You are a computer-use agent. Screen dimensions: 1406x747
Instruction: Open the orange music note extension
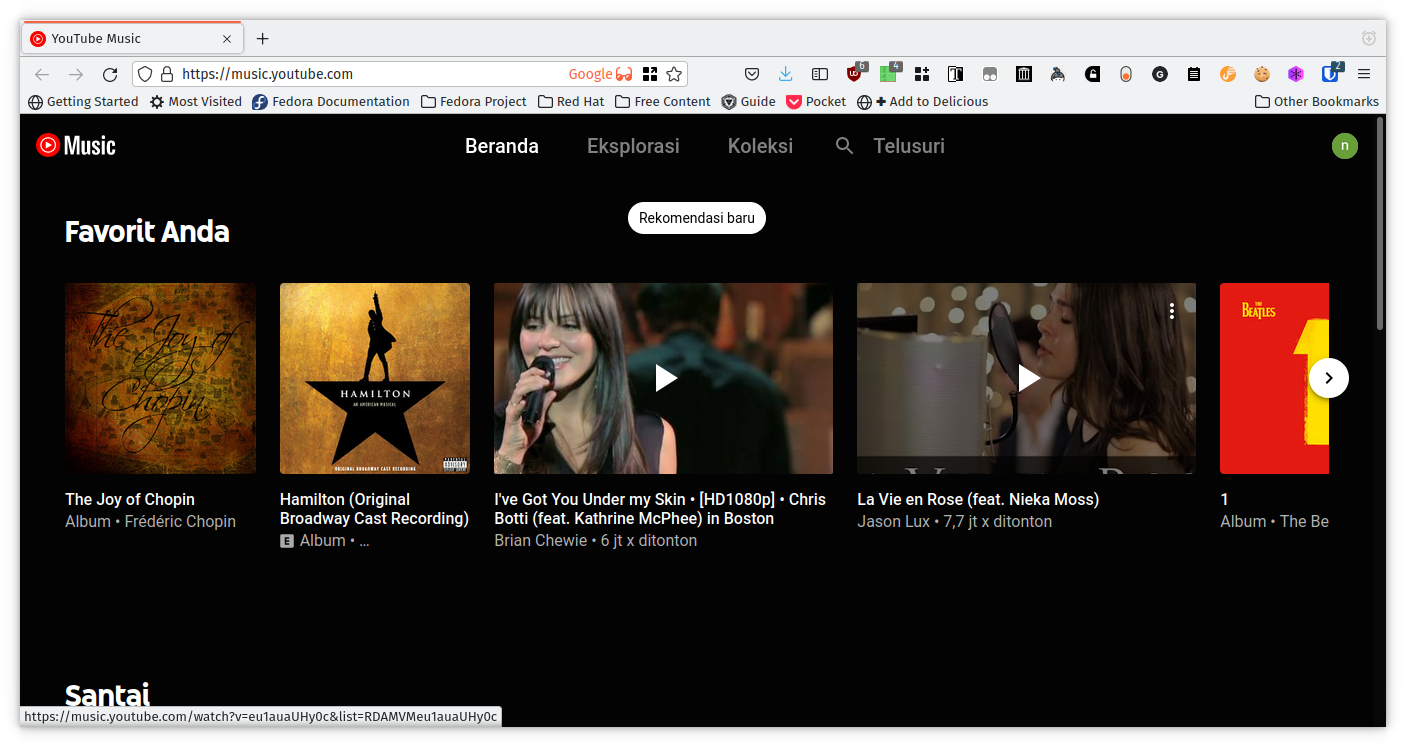pyautogui.click(x=1228, y=74)
